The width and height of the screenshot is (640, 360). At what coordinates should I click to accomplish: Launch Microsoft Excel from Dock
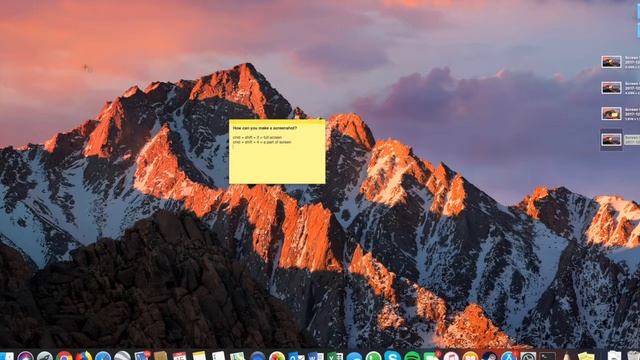tap(335, 356)
